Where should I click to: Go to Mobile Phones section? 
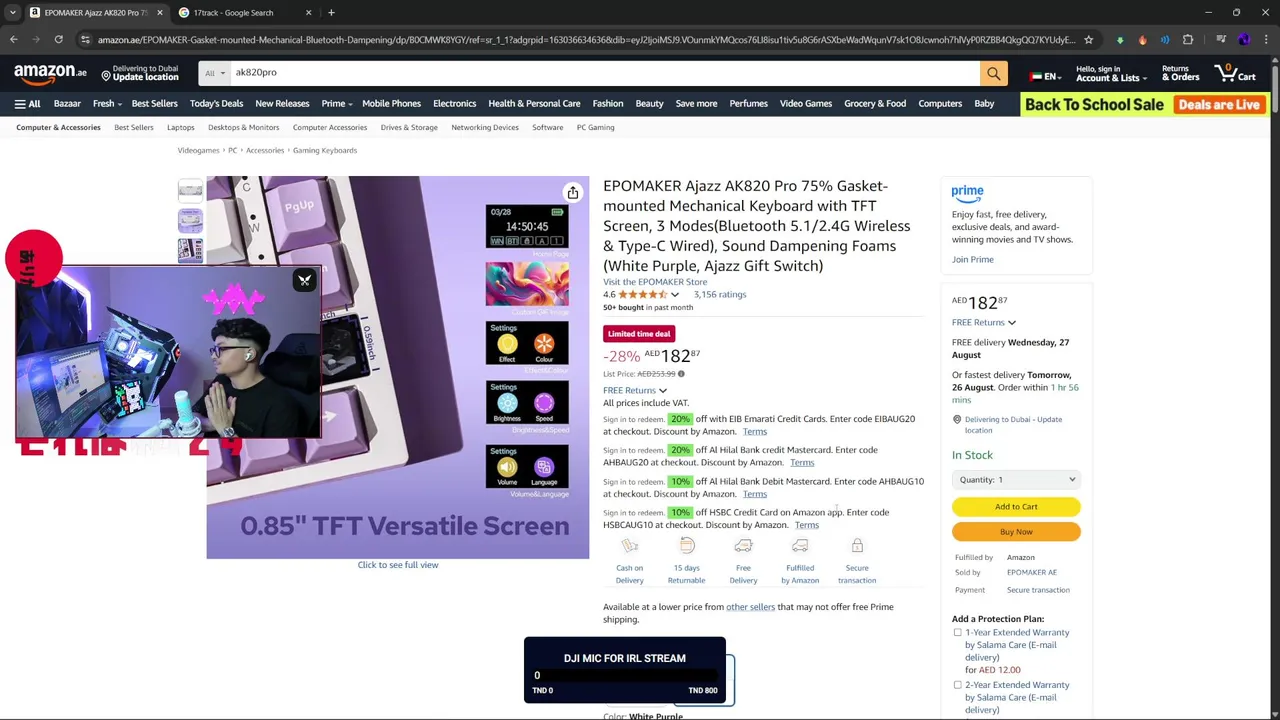pyautogui.click(x=391, y=104)
